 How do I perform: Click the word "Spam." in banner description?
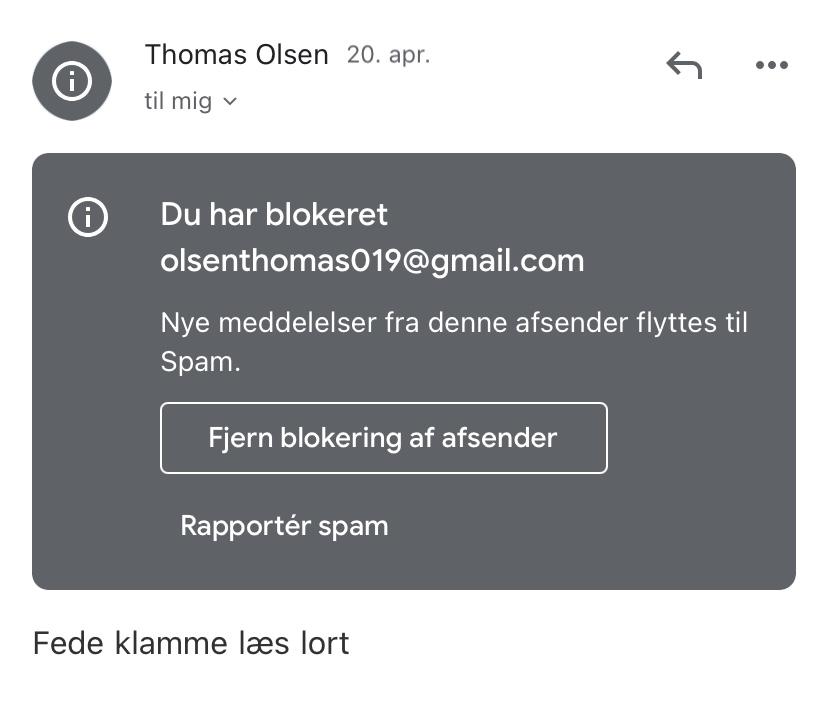(200, 362)
